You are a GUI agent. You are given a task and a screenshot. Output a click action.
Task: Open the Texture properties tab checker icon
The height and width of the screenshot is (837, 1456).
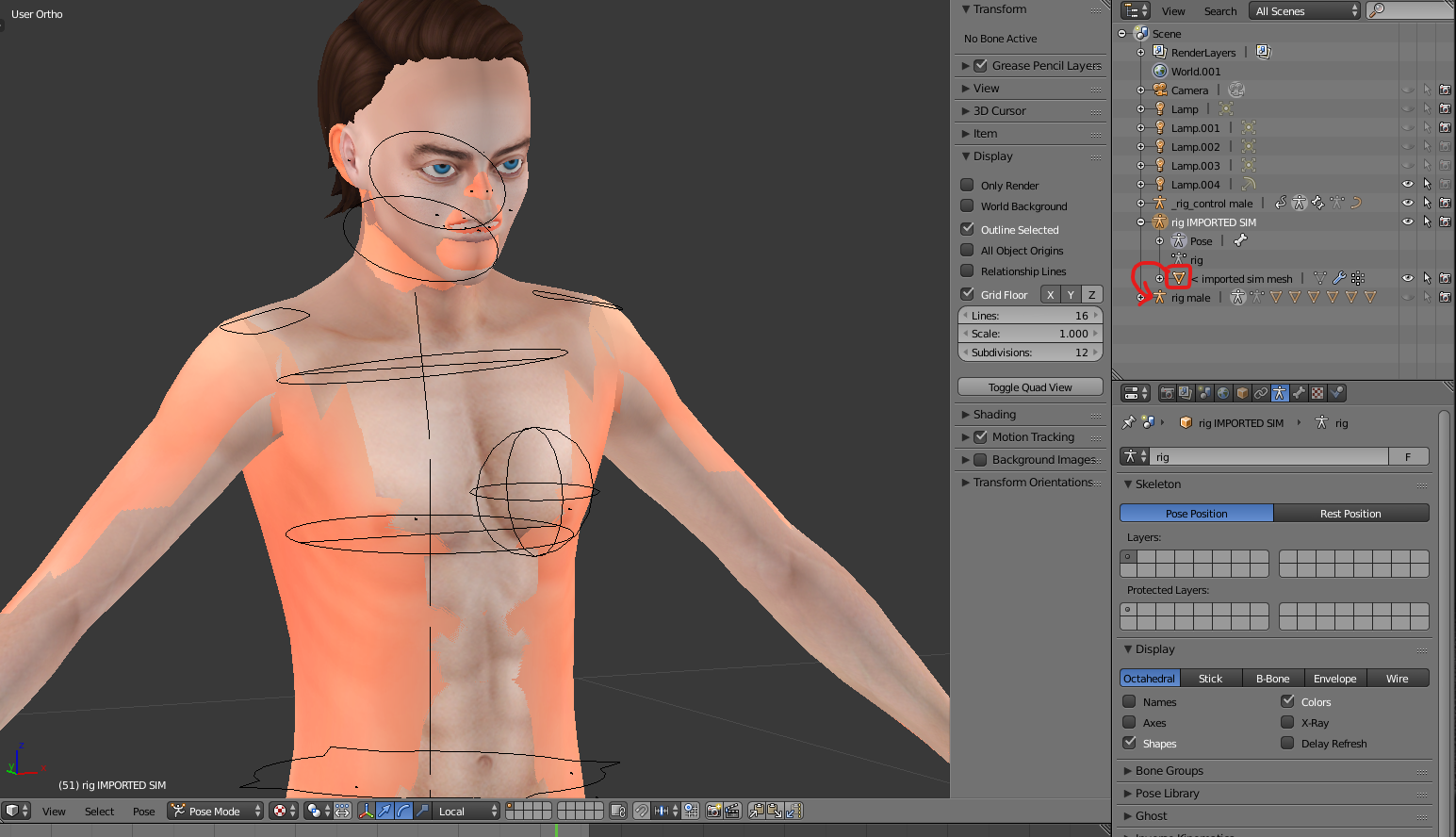coord(1317,393)
